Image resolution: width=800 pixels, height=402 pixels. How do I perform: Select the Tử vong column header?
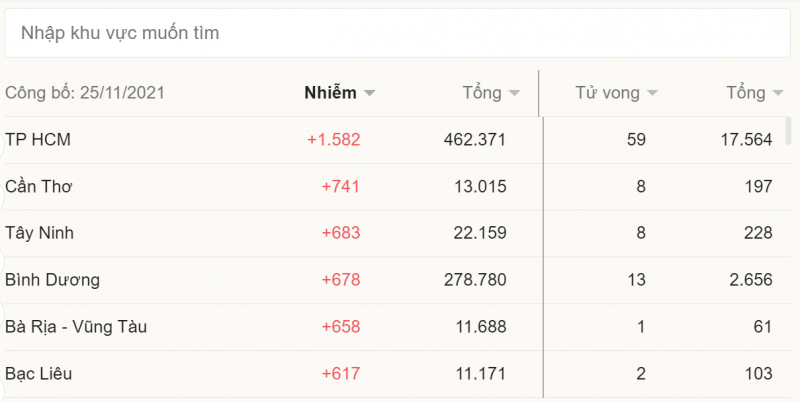click(x=607, y=93)
